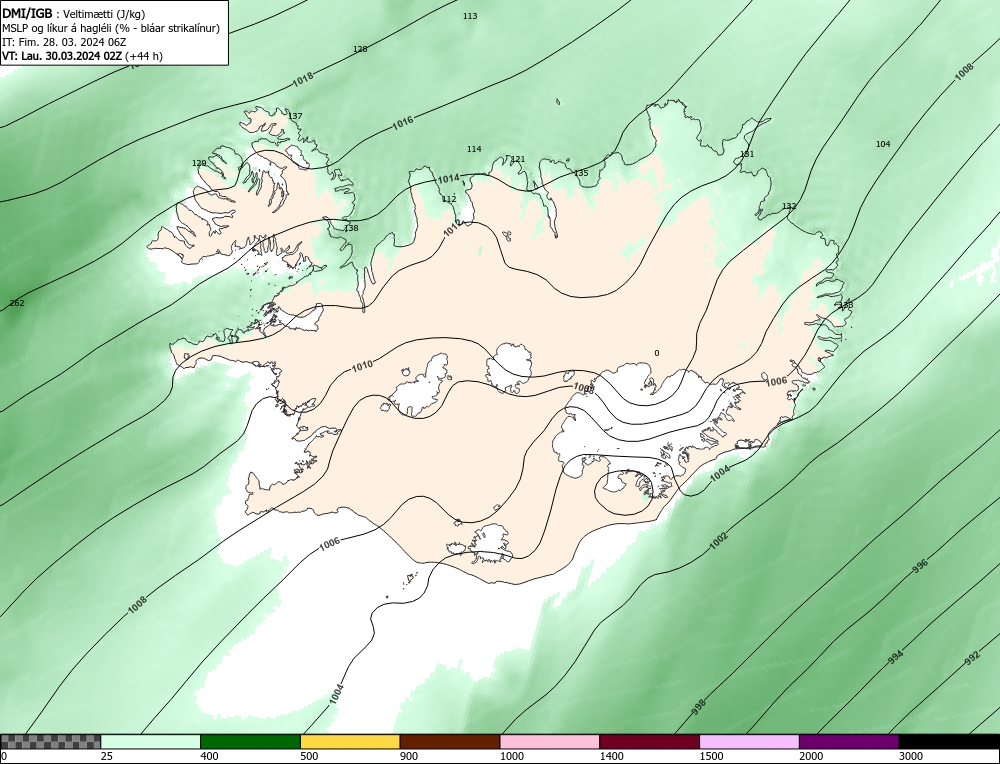Viewport: 1000px width, 764px height.
Task: Select the map value 121
Action: pyautogui.click(x=518, y=159)
